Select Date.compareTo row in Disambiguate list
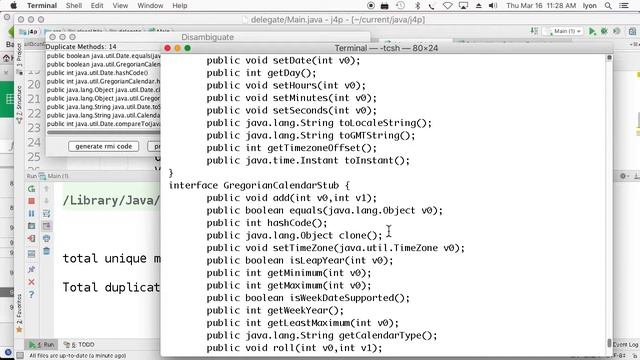Viewport: 640px width, 360px height. pyautogui.click(x=103, y=124)
